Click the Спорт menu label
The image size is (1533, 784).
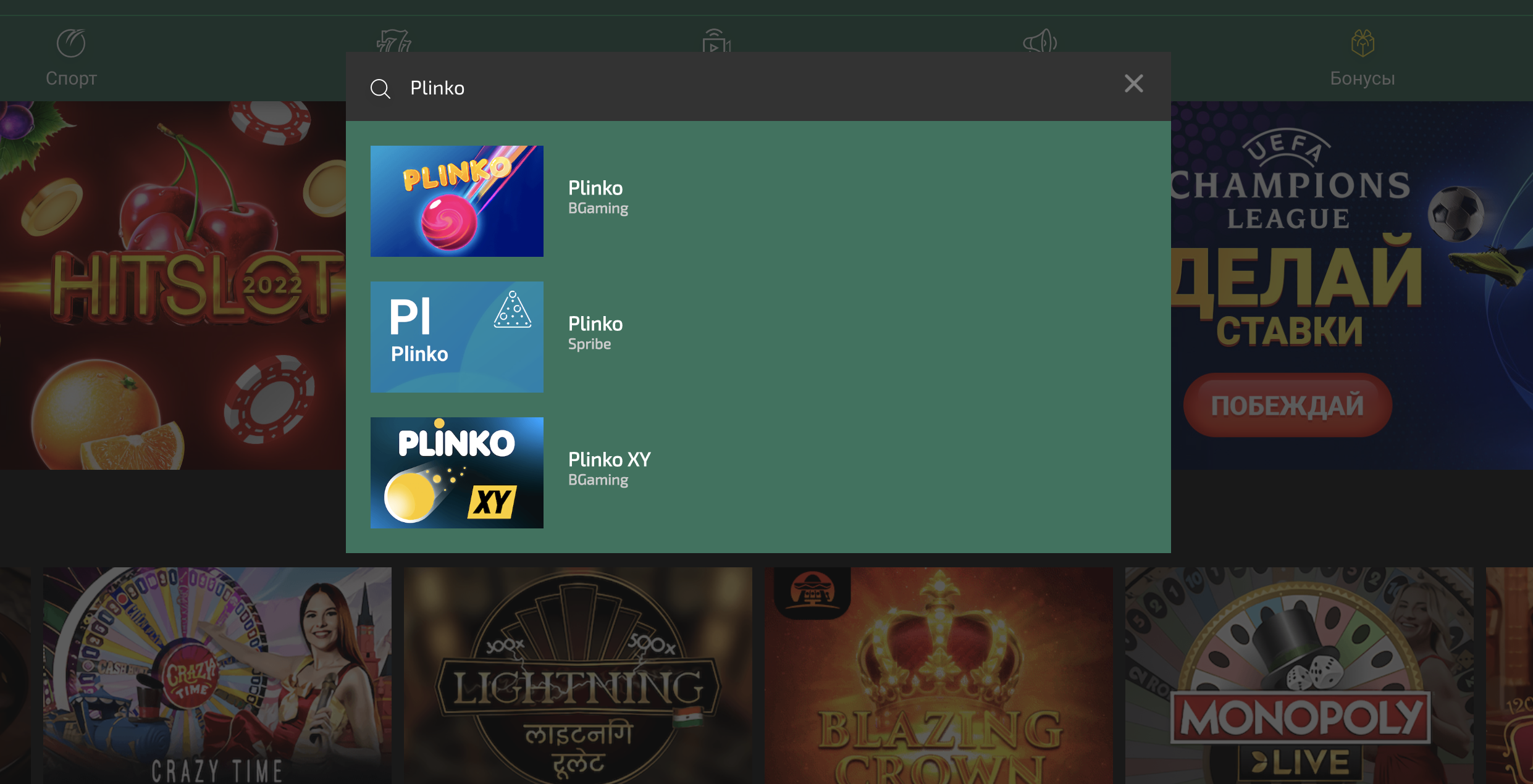(x=71, y=78)
